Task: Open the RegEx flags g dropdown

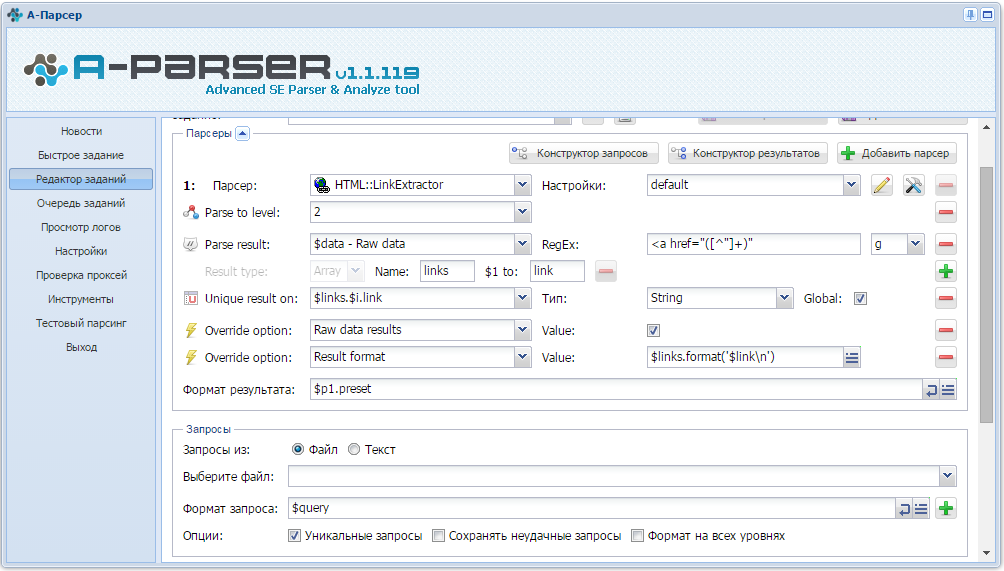Action: pyautogui.click(x=916, y=244)
